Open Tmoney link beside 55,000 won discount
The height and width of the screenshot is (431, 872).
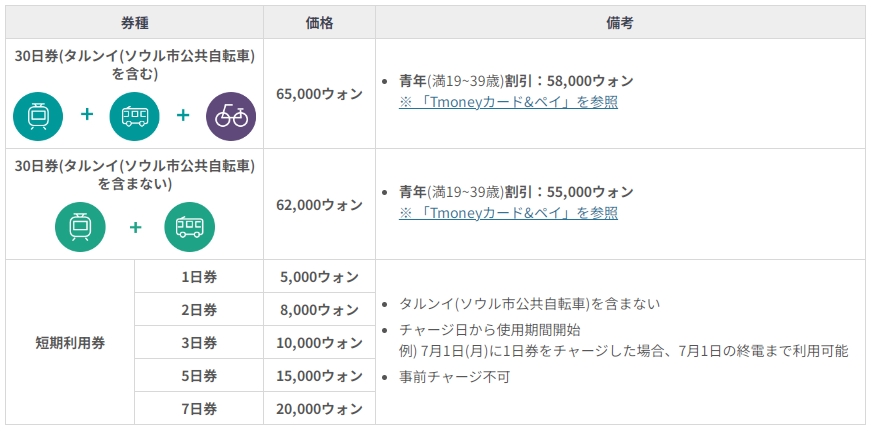coord(508,213)
